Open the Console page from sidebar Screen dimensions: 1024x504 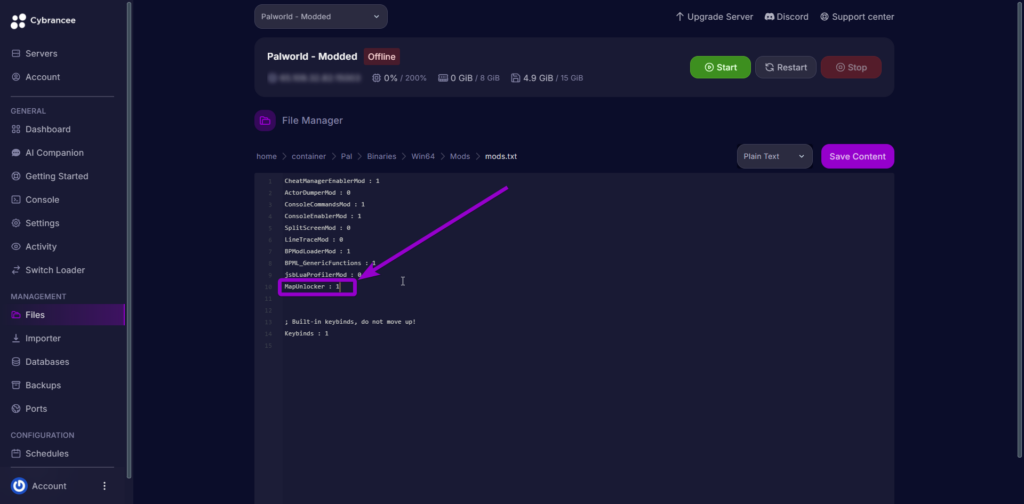point(42,200)
